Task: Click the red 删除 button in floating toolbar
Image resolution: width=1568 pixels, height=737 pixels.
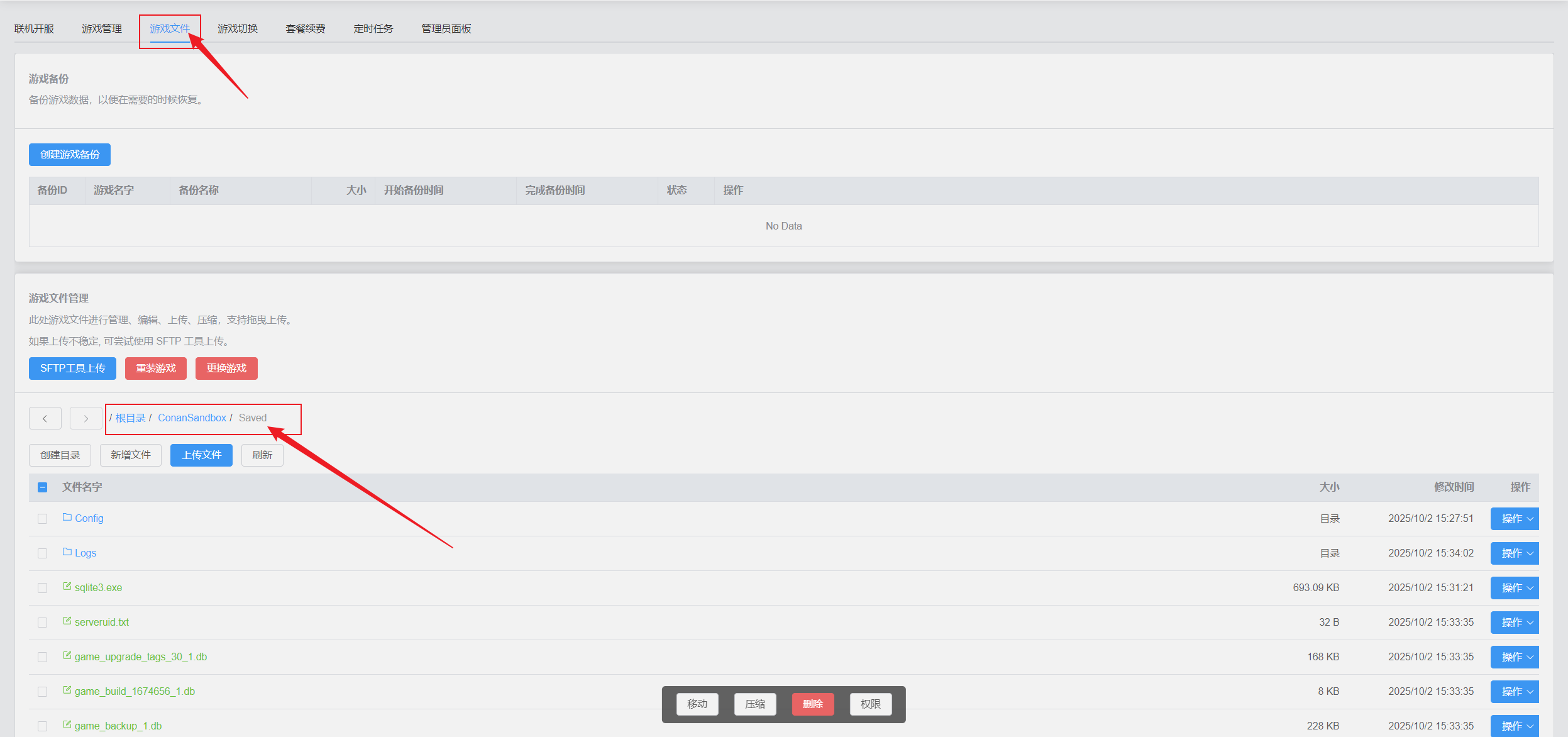Action: coord(812,704)
